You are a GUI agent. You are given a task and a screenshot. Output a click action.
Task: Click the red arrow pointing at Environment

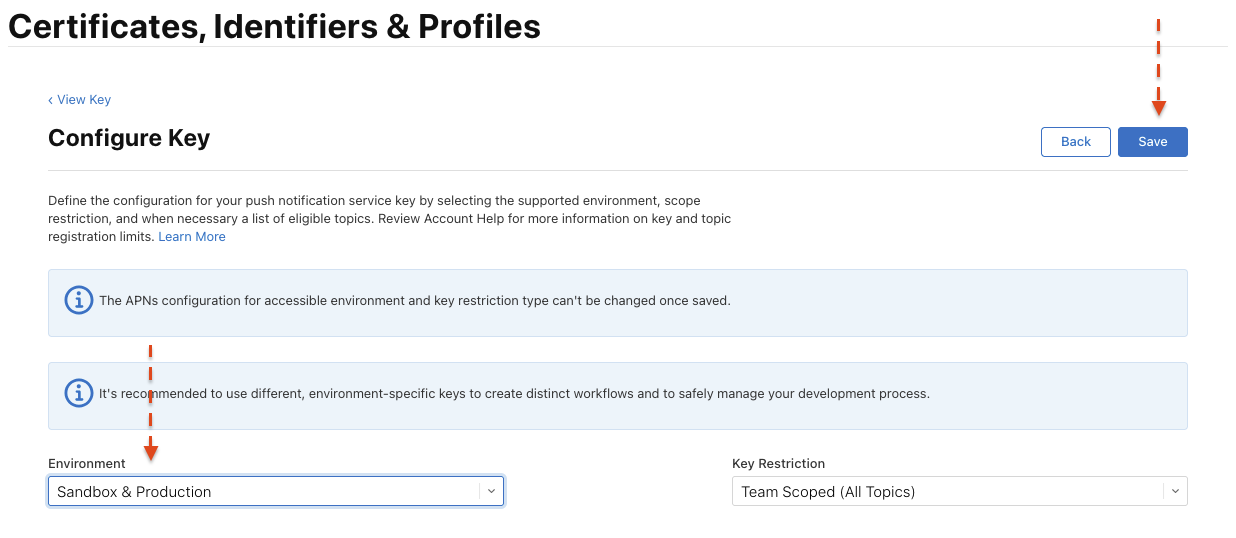(151, 450)
